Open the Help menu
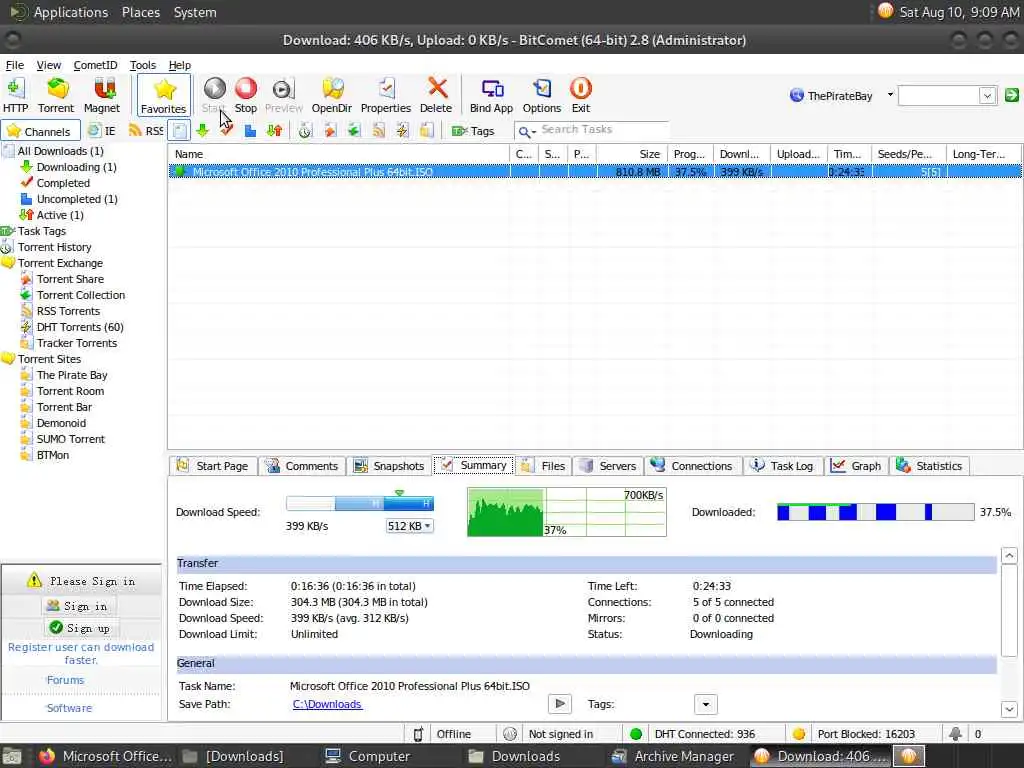 180,65
